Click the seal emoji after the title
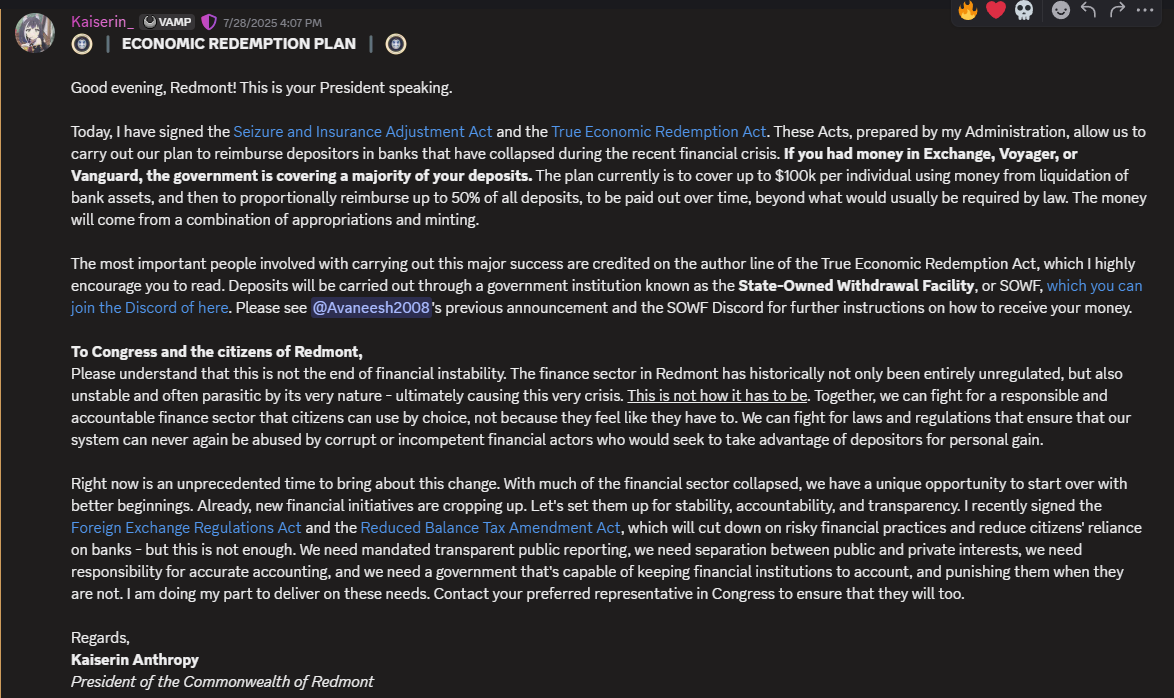 396,44
